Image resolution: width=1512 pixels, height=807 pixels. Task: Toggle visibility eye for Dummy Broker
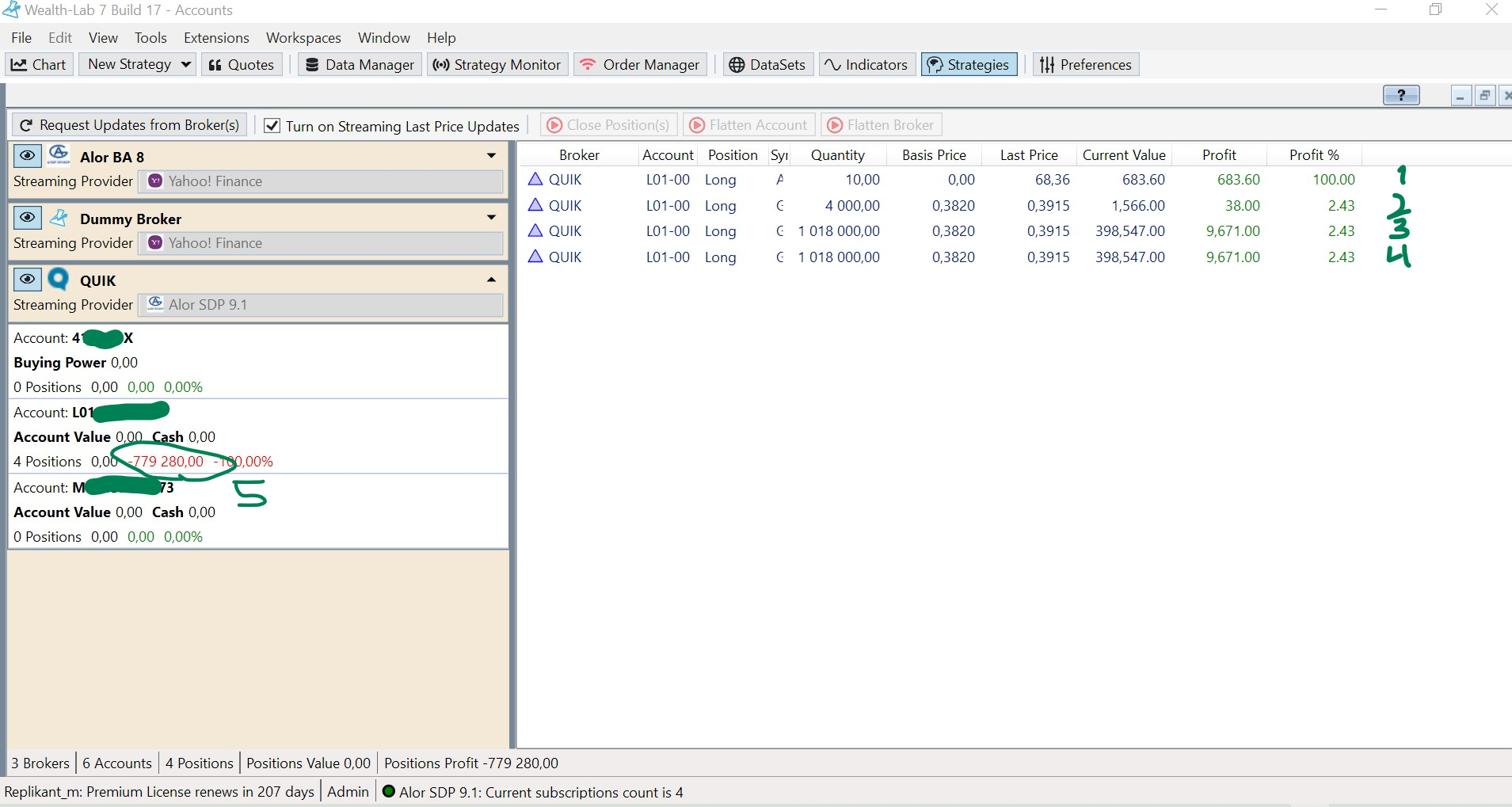[x=28, y=218]
